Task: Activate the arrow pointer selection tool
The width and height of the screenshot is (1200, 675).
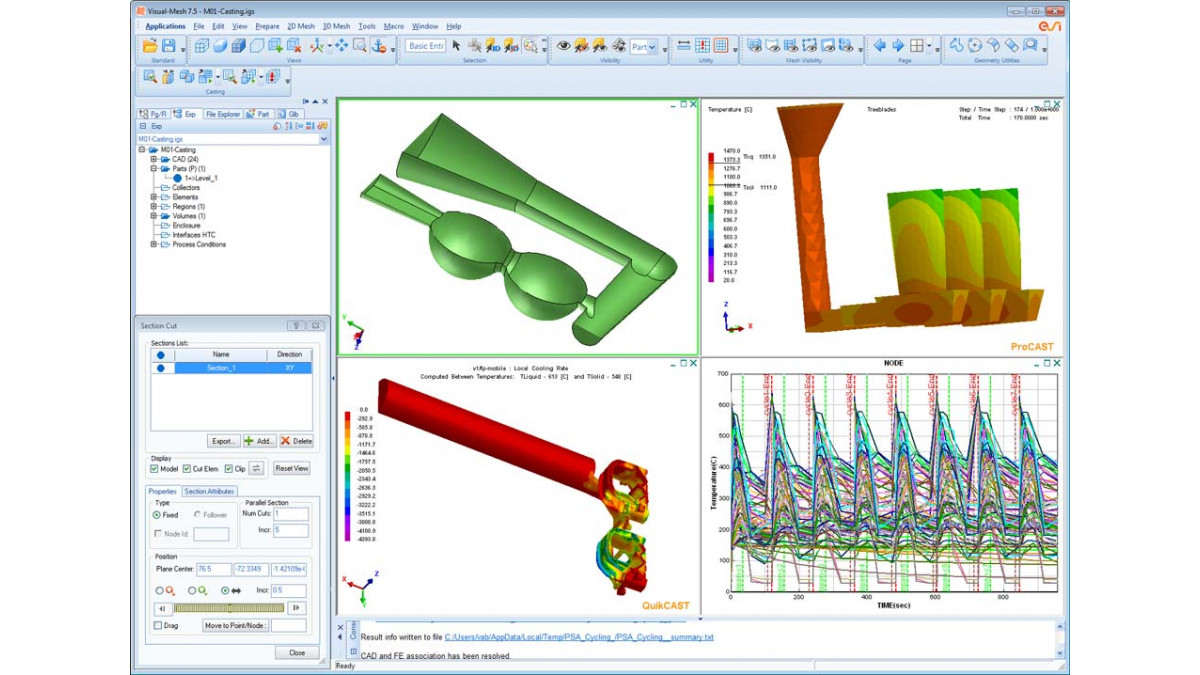Action: pos(458,46)
